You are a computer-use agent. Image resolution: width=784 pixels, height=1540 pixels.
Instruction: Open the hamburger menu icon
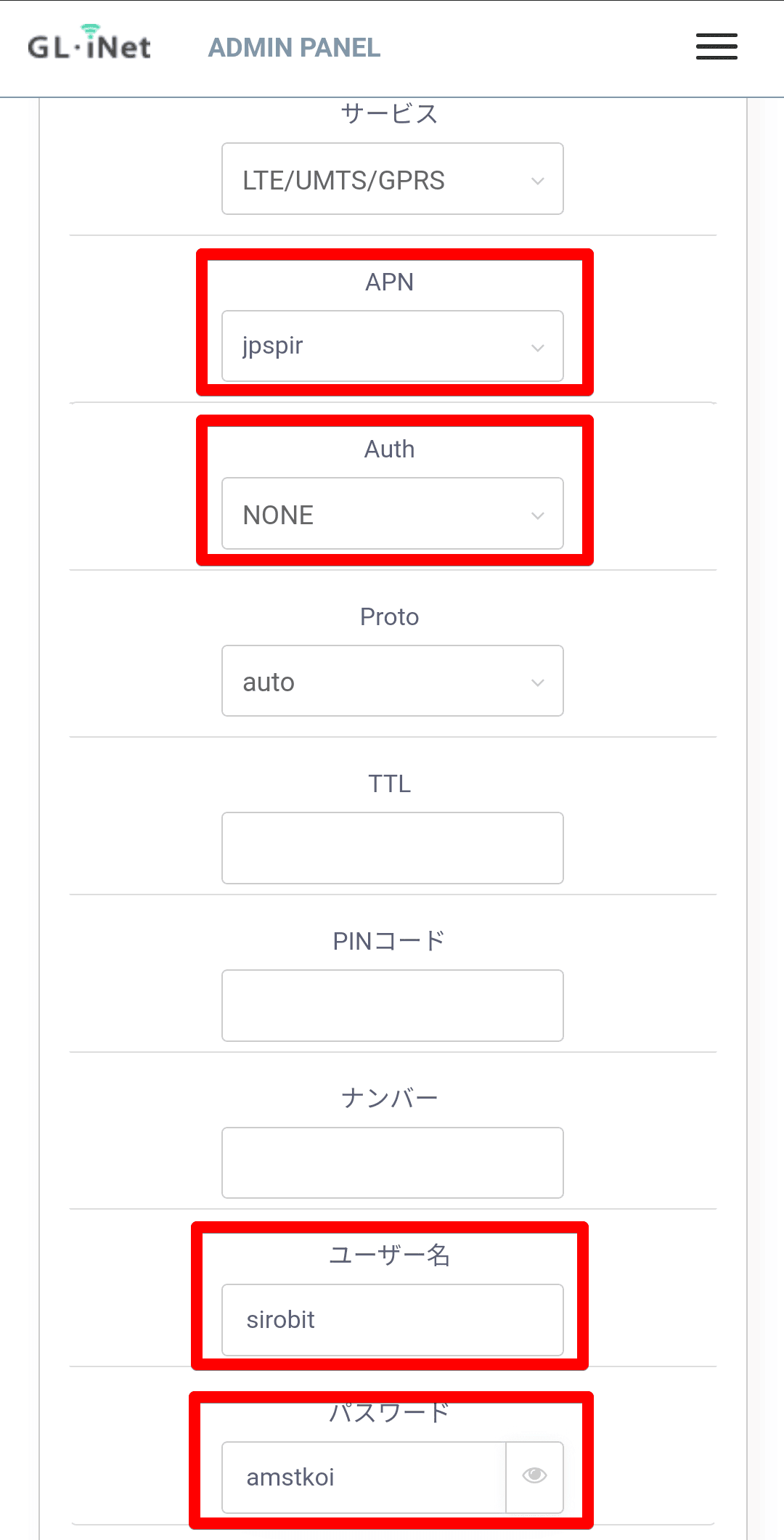point(716,46)
